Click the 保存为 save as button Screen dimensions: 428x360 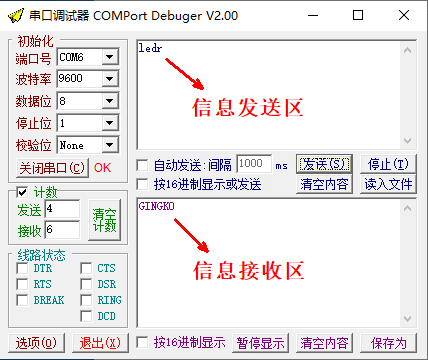point(388,343)
